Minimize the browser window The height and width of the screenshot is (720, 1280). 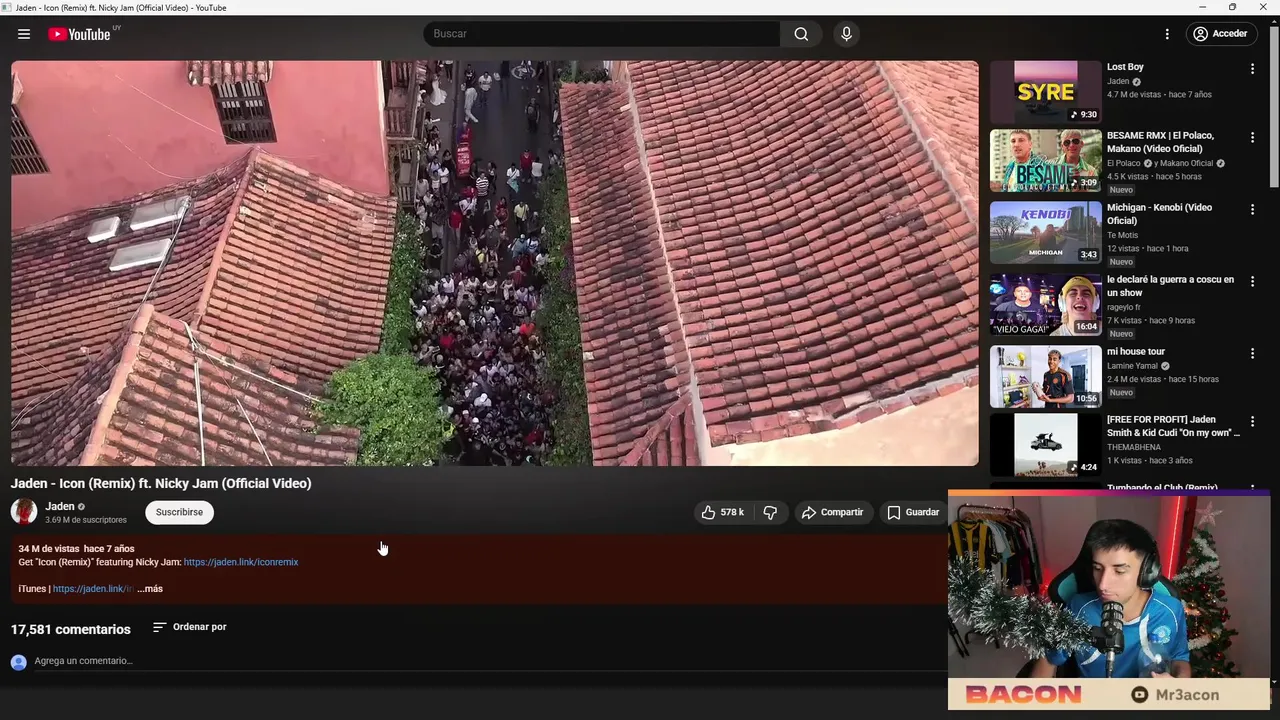click(x=1203, y=7)
